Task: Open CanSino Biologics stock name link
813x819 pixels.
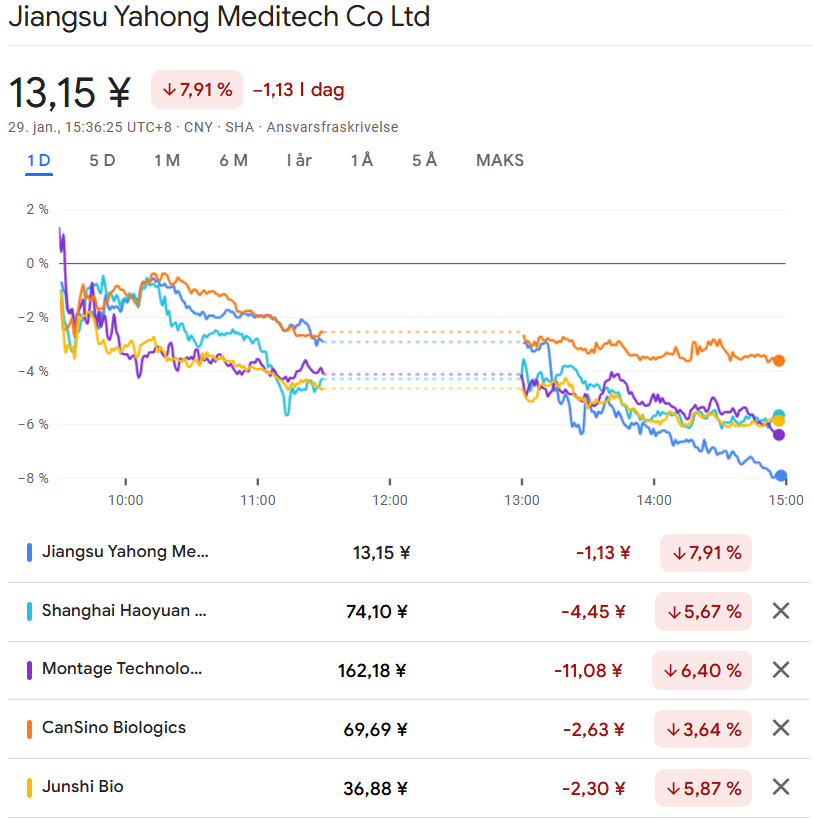Action: click(x=114, y=728)
